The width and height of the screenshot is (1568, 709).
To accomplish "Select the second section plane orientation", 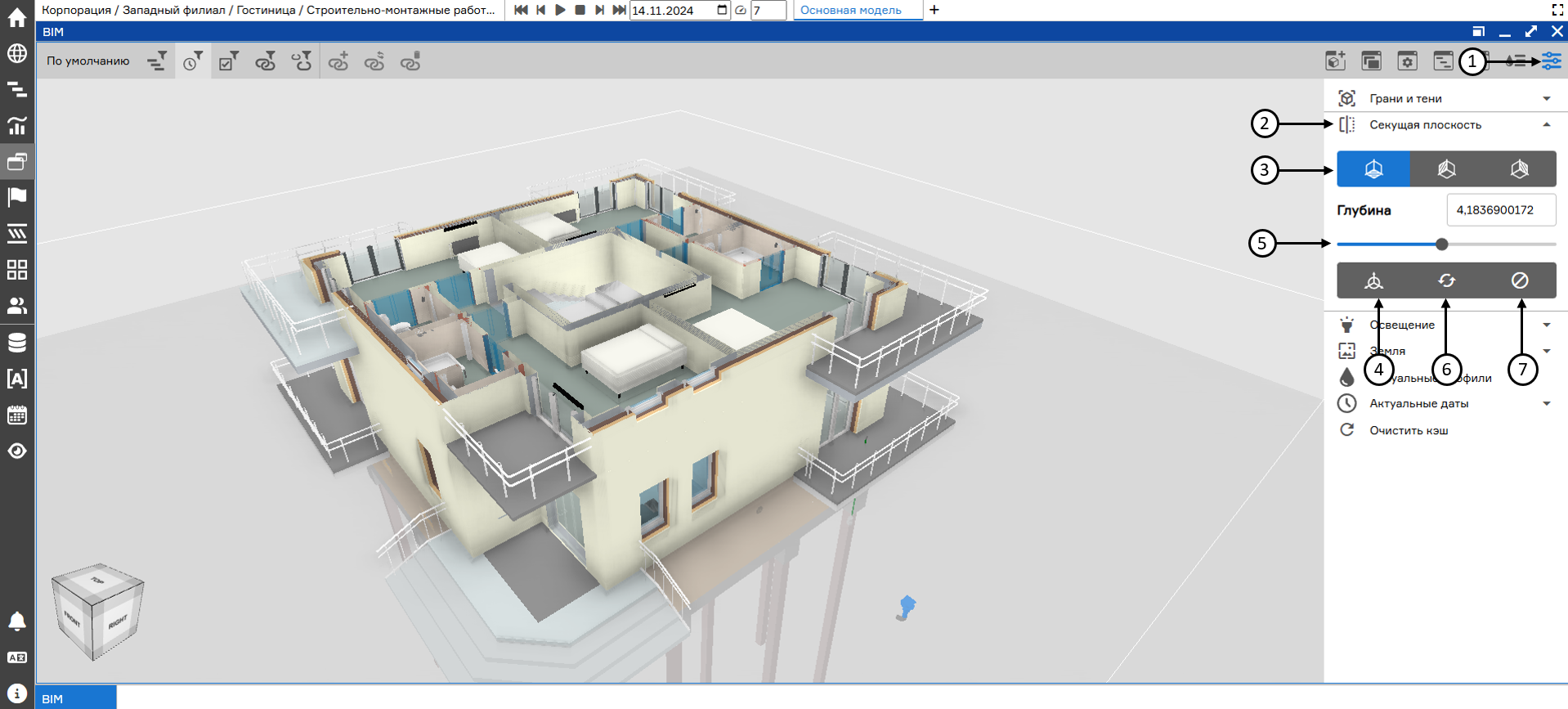I will coord(1446,168).
